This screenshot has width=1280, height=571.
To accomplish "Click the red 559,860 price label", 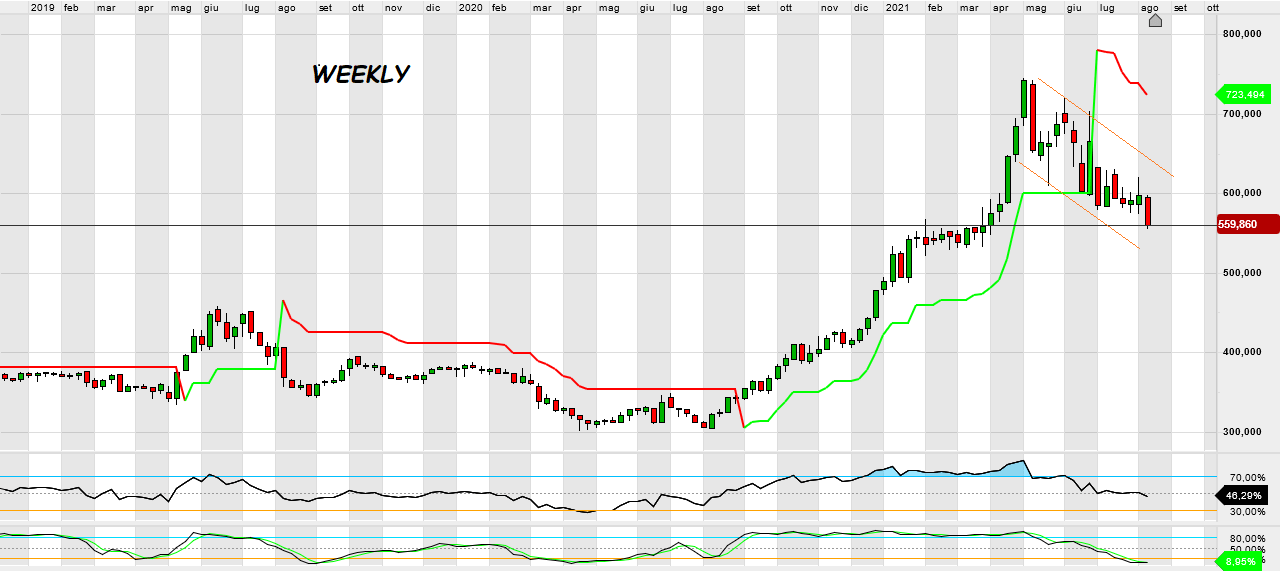I will (1248, 225).
